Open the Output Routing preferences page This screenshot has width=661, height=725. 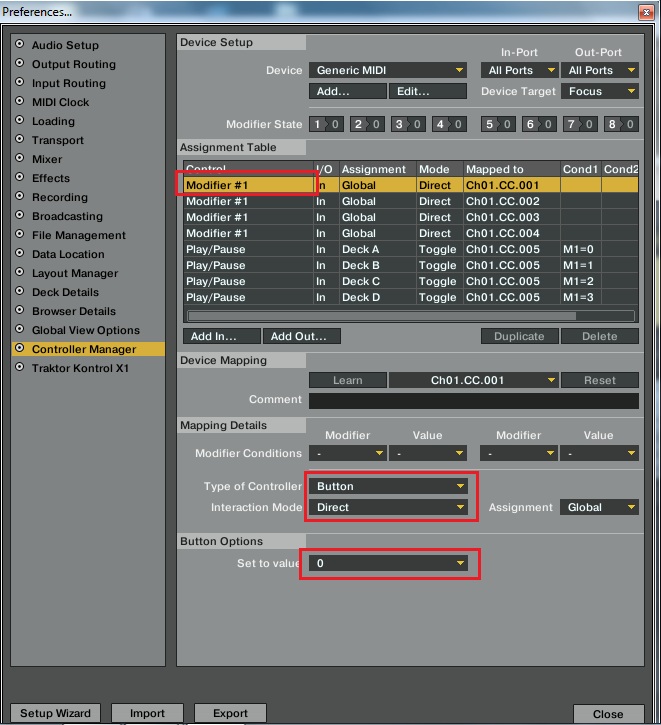pyautogui.click(x=74, y=64)
